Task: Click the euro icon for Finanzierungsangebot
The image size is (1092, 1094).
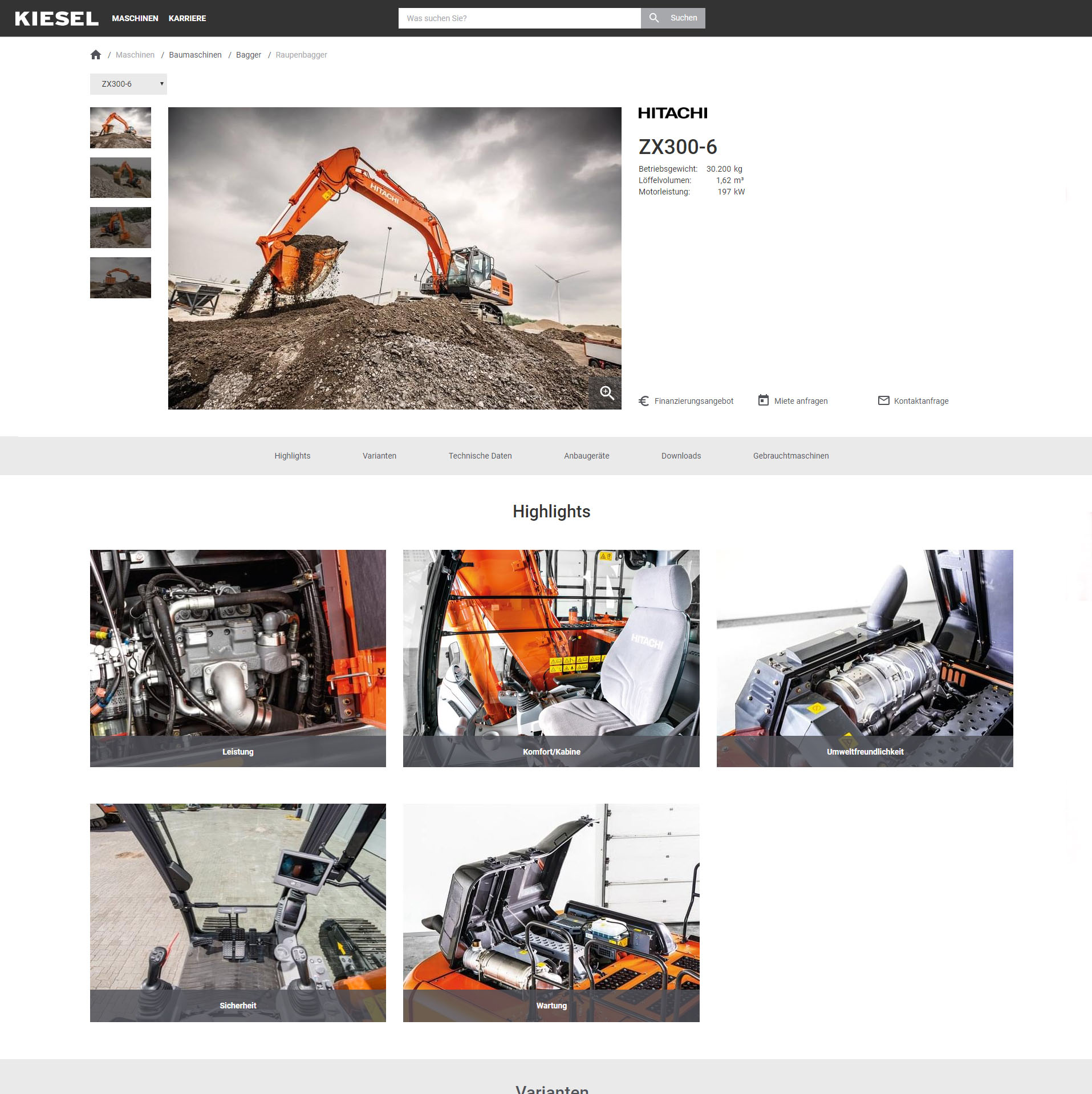Action: (644, 401)
